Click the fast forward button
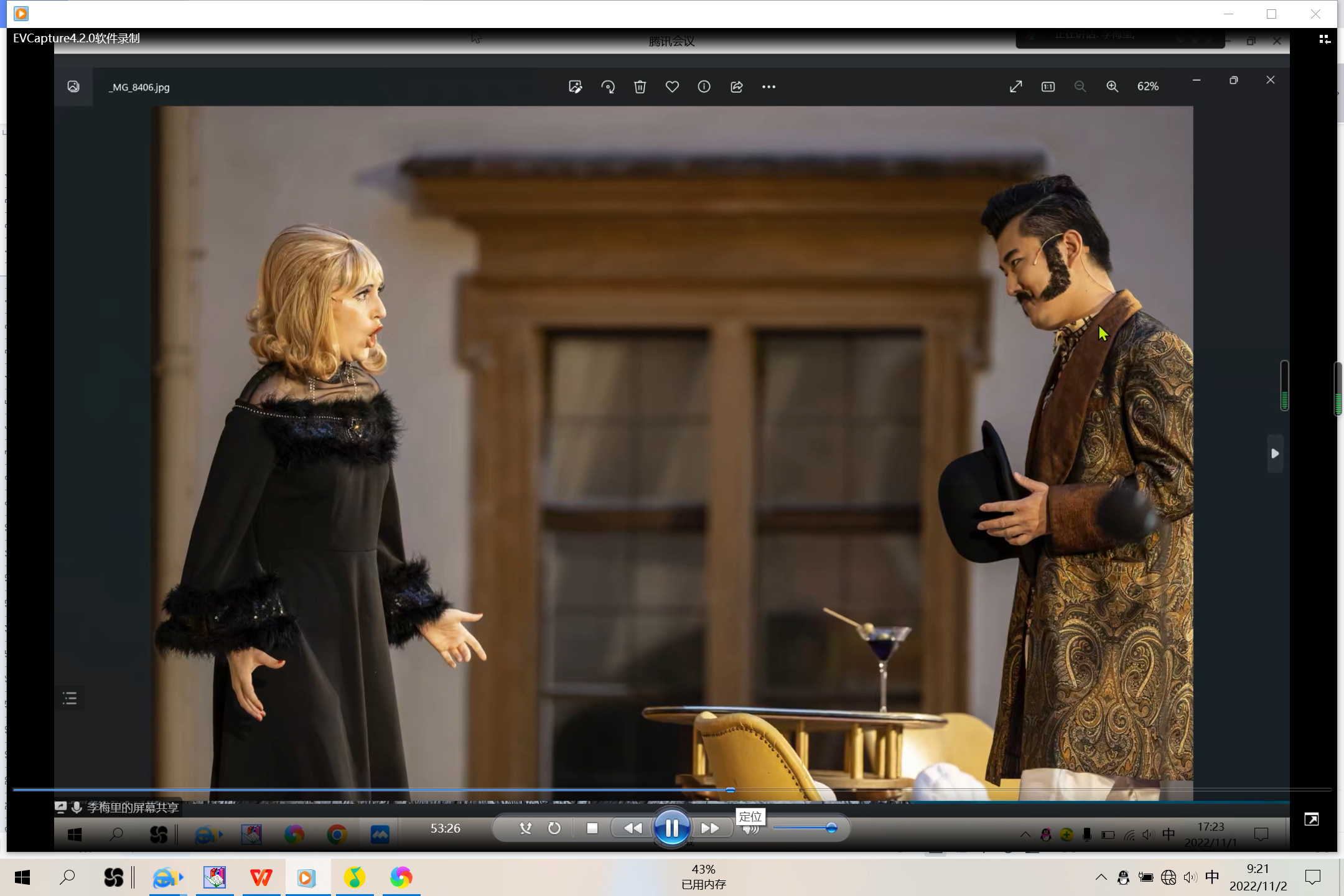The width and height of the screenshot is (1344, 896). [x=710, y=828]
